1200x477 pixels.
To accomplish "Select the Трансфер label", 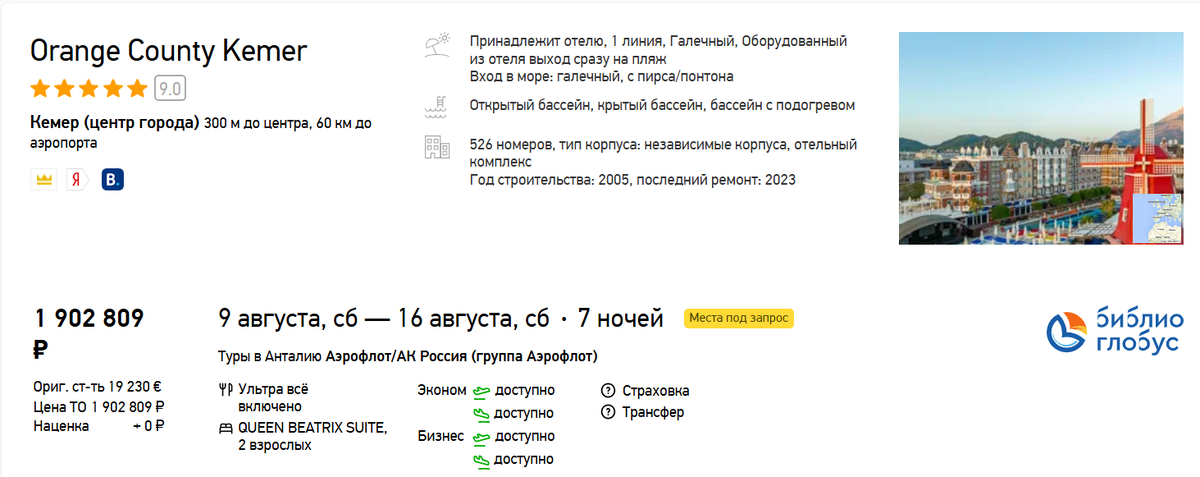I will tap(653, 412).
